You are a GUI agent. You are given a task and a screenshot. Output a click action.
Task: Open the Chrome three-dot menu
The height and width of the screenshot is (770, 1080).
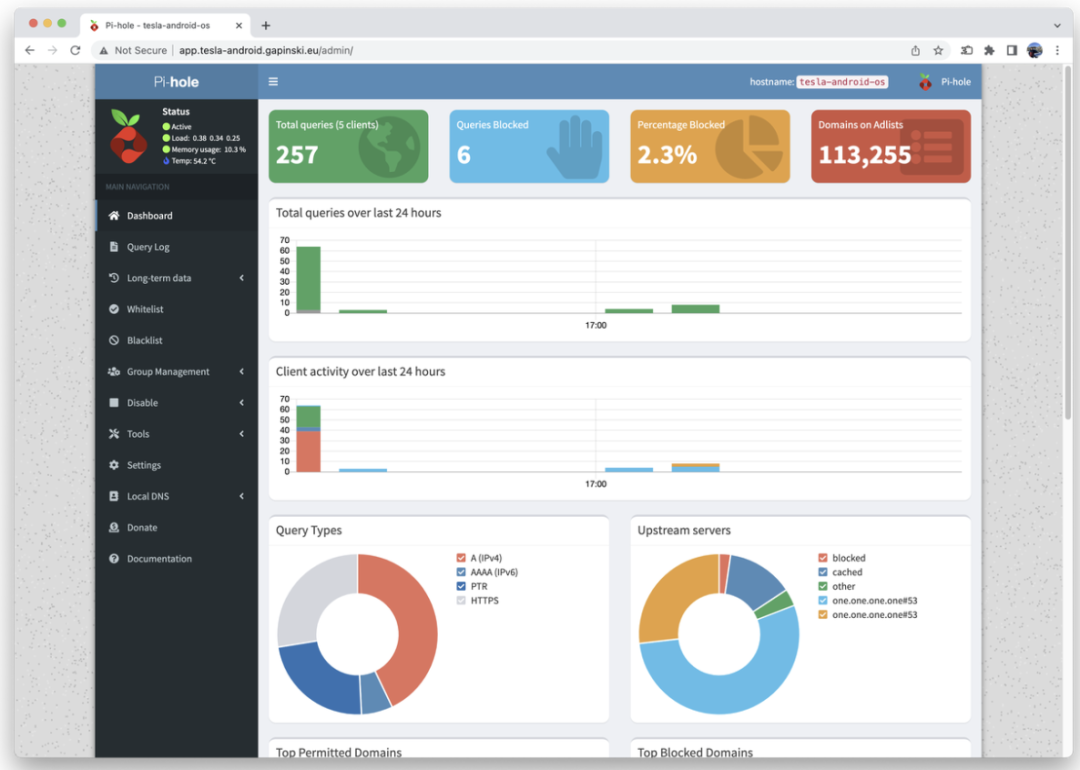click(x=1057, y=50)
